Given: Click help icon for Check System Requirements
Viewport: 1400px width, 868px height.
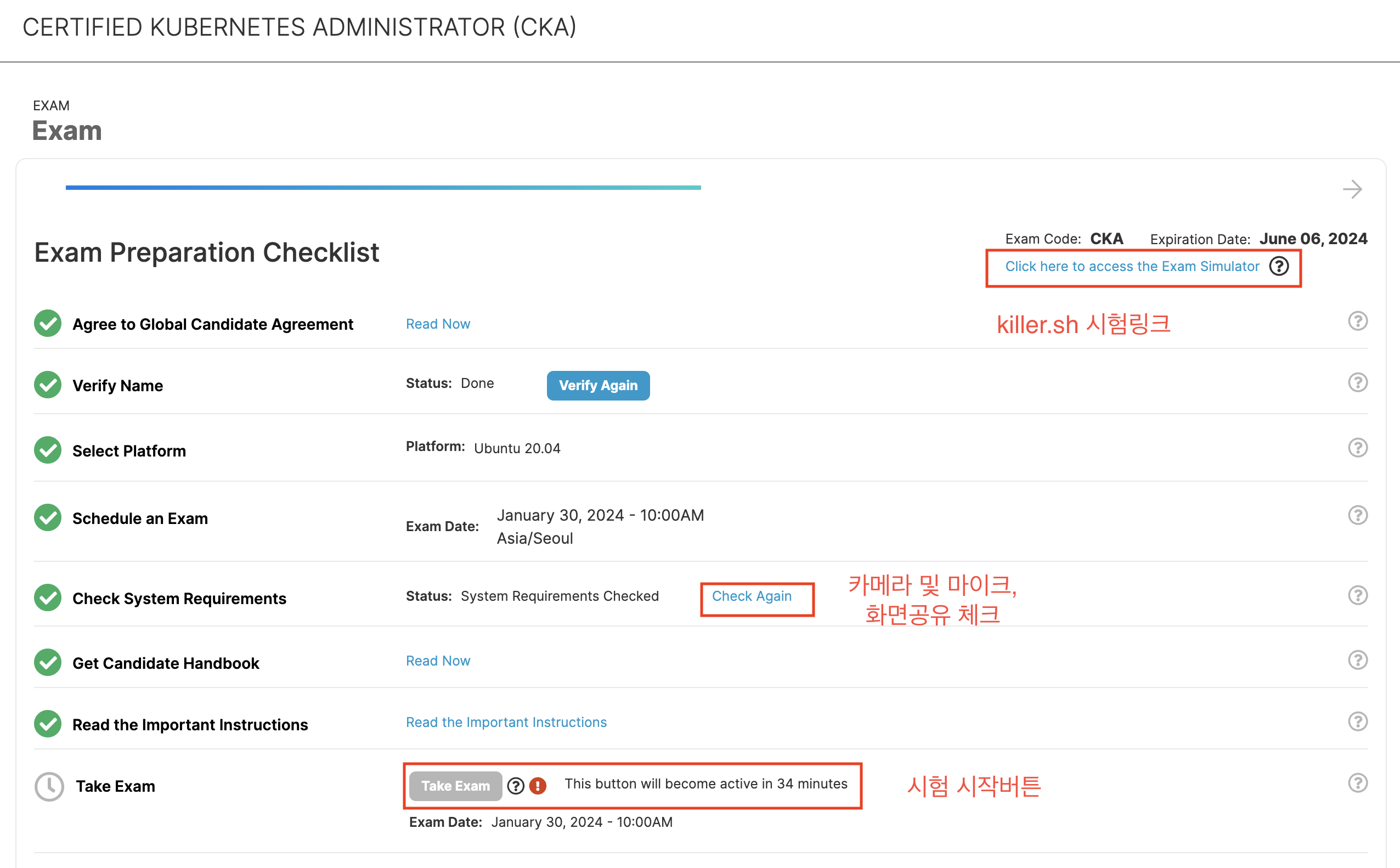Looking at the screenshot, I should click(x=1358, y=595).
